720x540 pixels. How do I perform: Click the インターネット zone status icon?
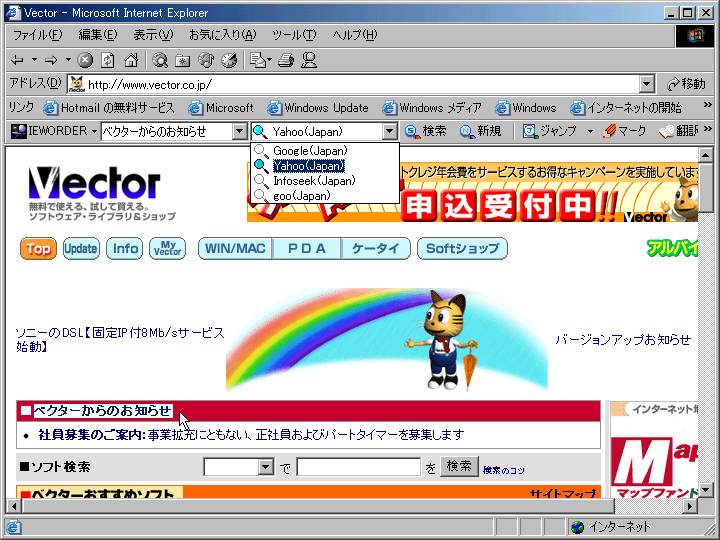pos(577,527)
